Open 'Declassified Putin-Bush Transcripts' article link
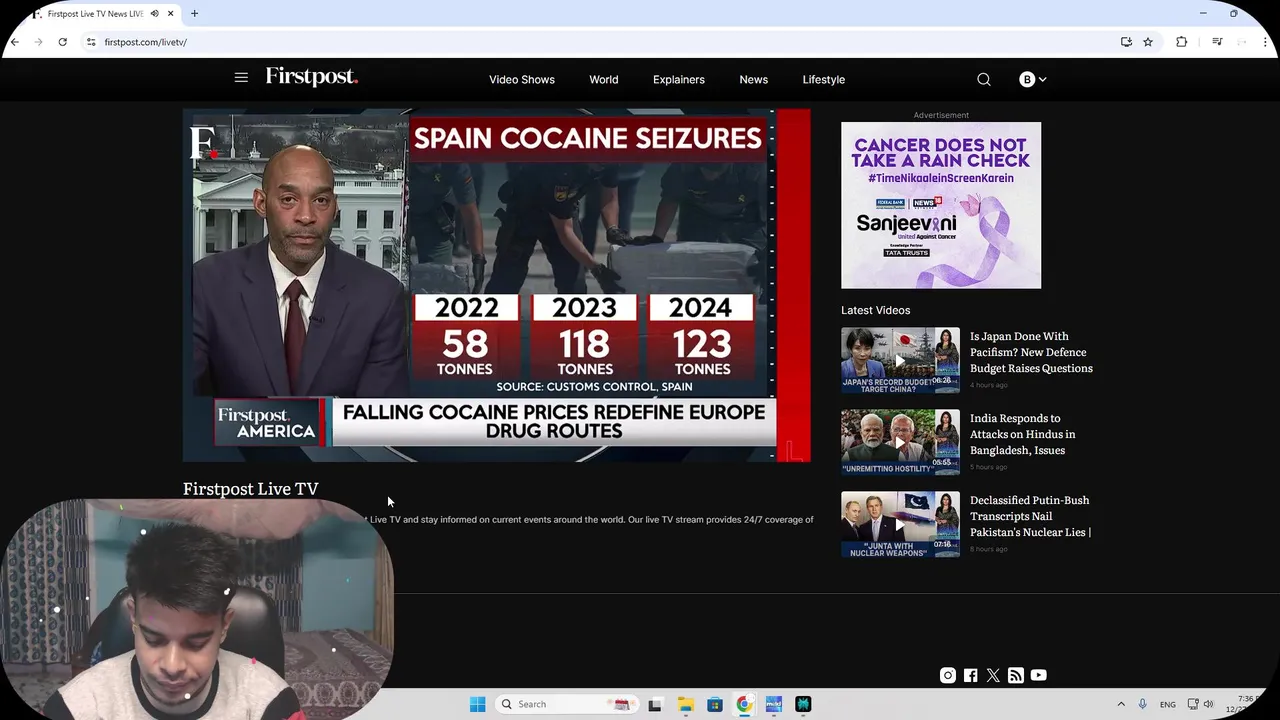 [1031, 516]
